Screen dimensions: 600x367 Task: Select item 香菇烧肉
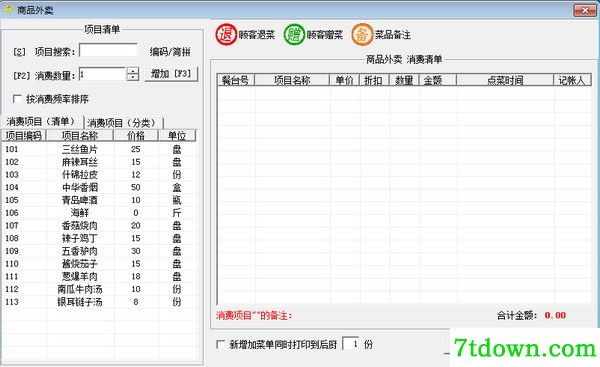point(80,225)
